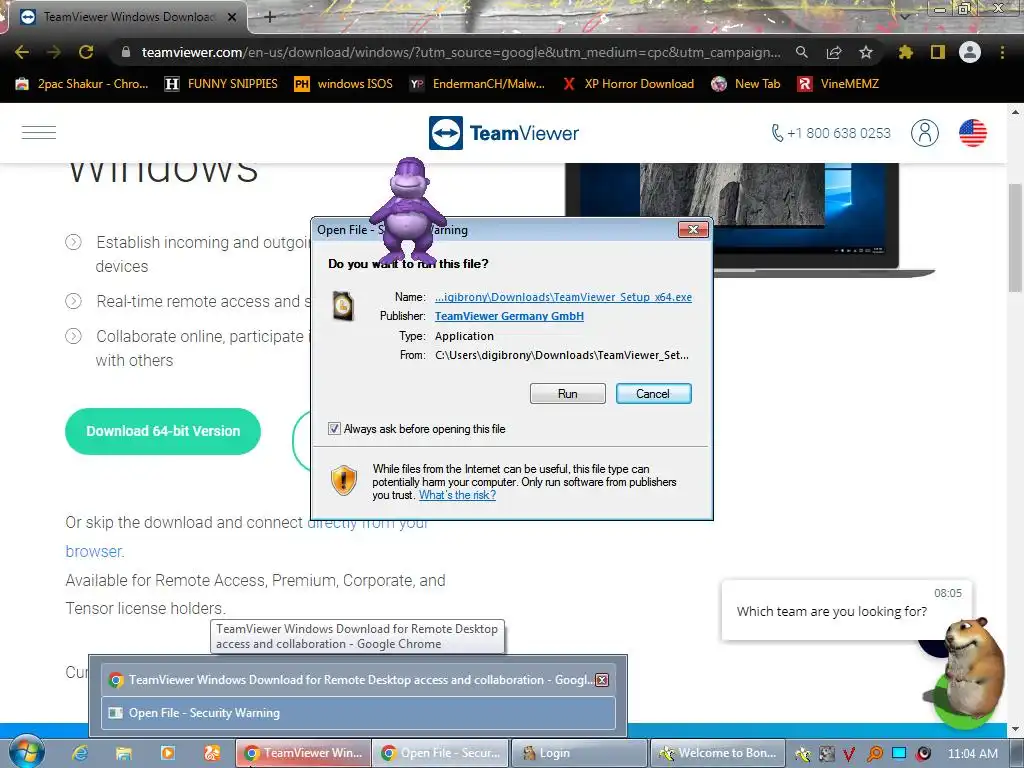Screen dimensions: 1024x768
Task: Switch to Welcome to Bon... taskbar button
Action: [x=717, y=753]
